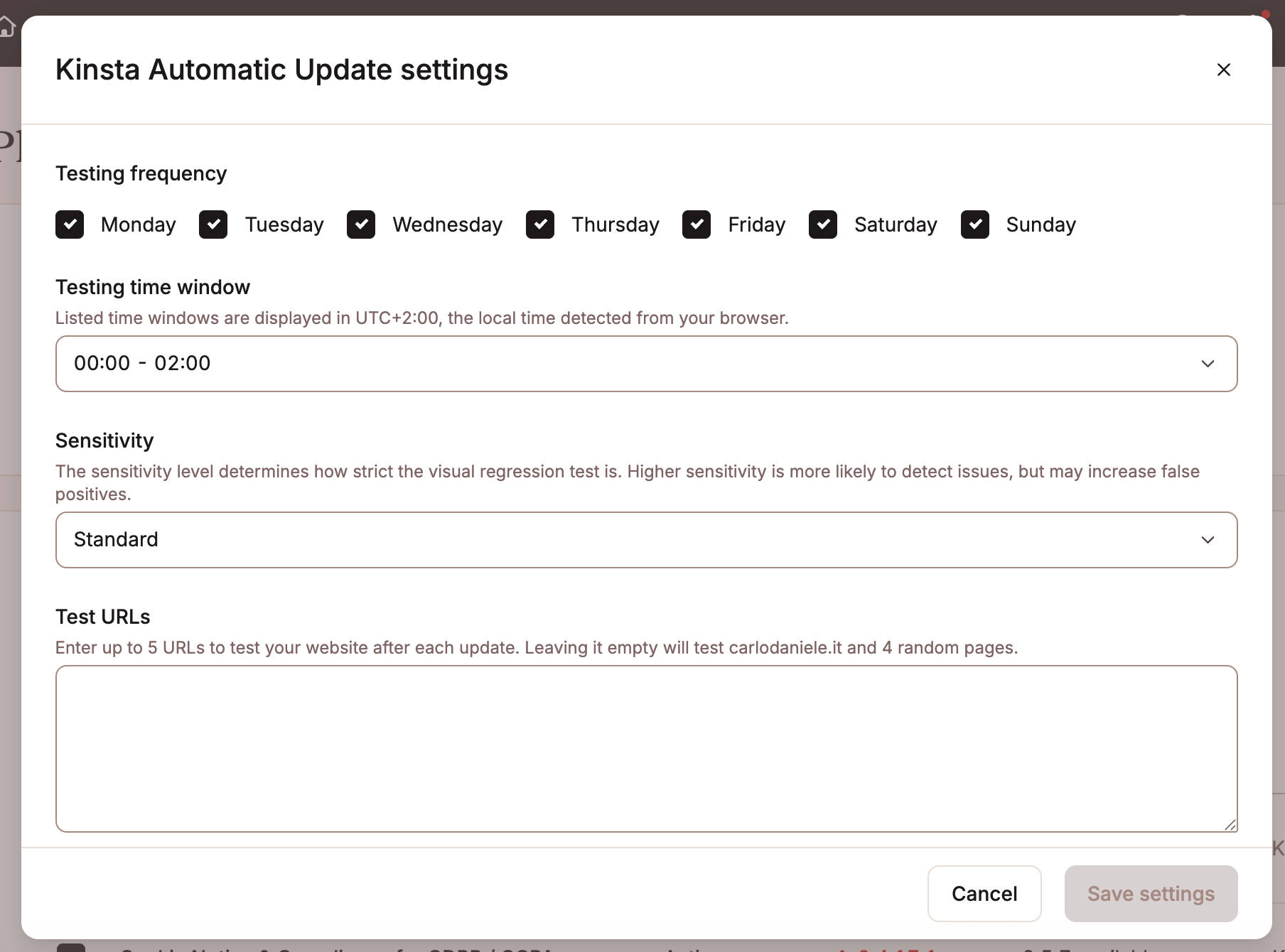Click the Save settings button

click(x=1151, y=893)
